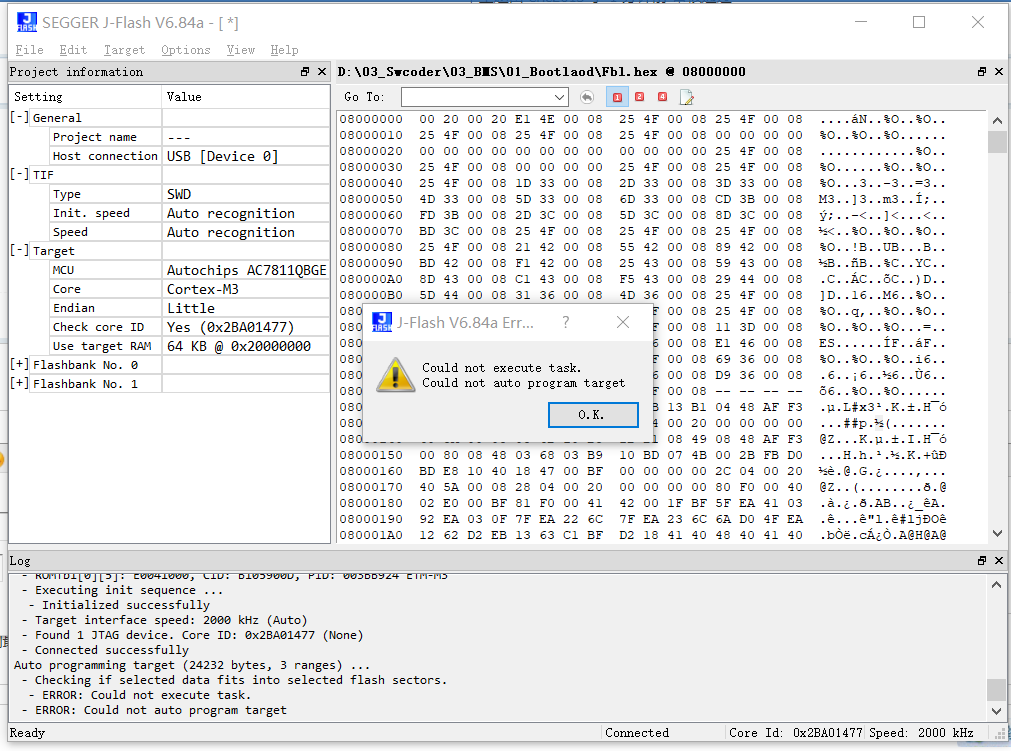Click log line 'ERROR: Could not auto program target'
The image size is (1011, 751).
(161, 710)
